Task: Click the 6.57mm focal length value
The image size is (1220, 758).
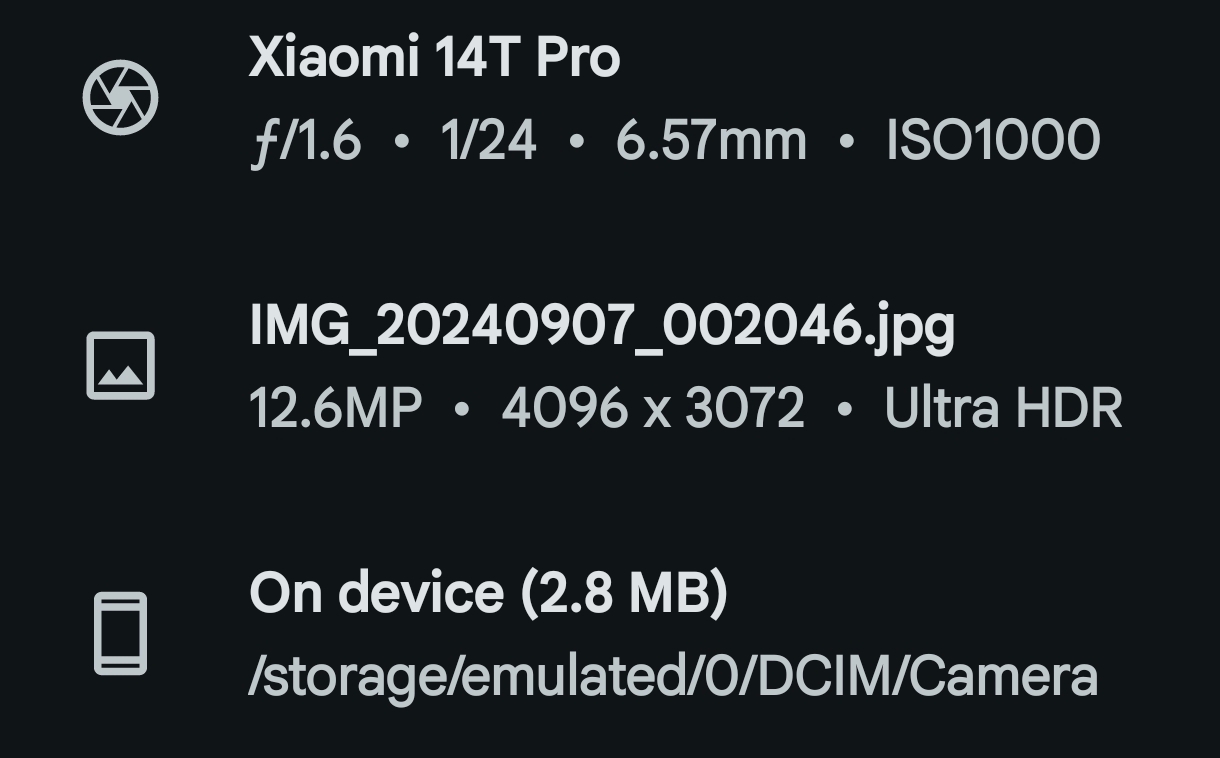Action: point(710,140)
